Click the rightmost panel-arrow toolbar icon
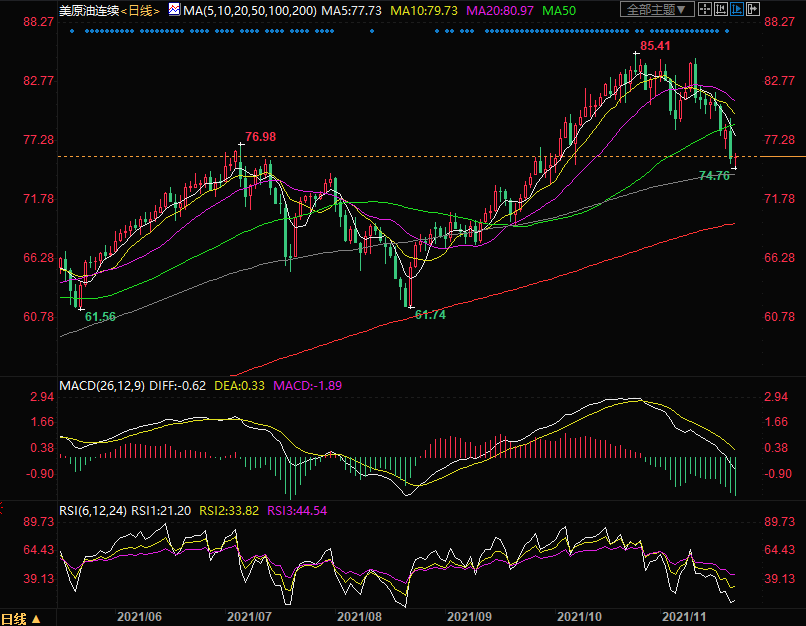The image size is (806, 626). pyautogui.click(x=753, y=9)
